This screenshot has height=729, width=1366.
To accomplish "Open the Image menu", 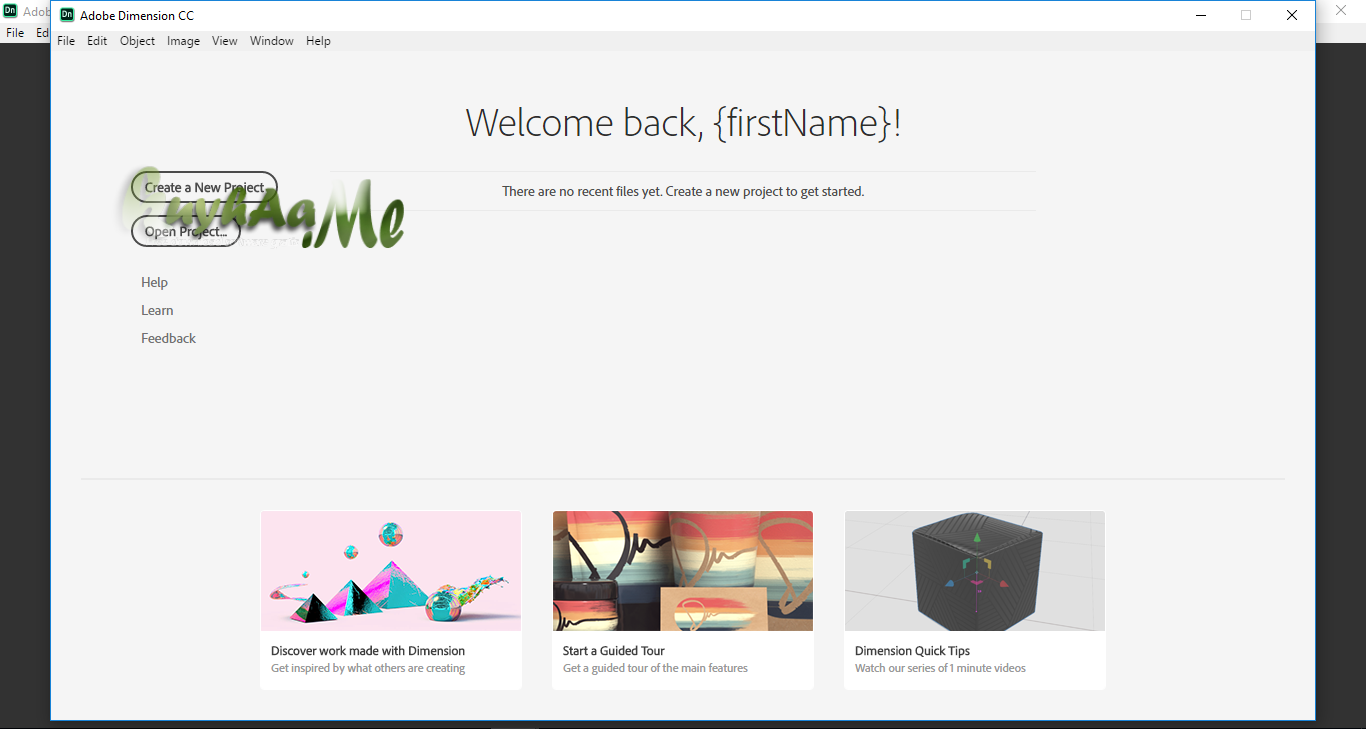I will (183, 41).
